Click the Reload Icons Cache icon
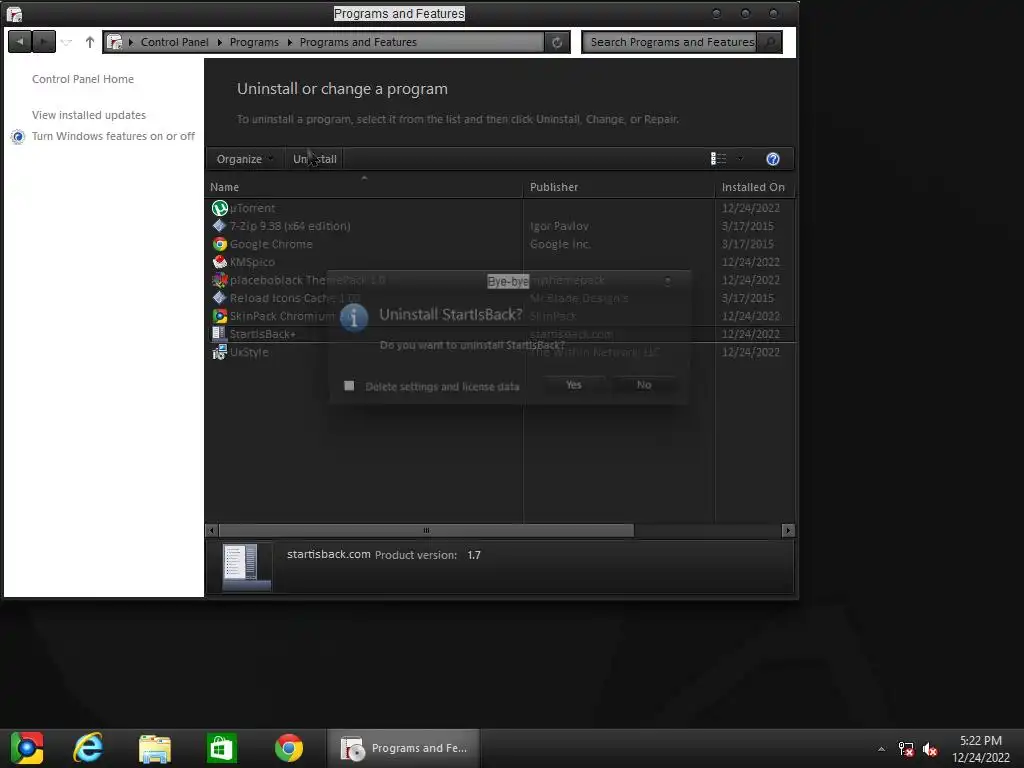1024x768 pixels. [x=219, y=298]
